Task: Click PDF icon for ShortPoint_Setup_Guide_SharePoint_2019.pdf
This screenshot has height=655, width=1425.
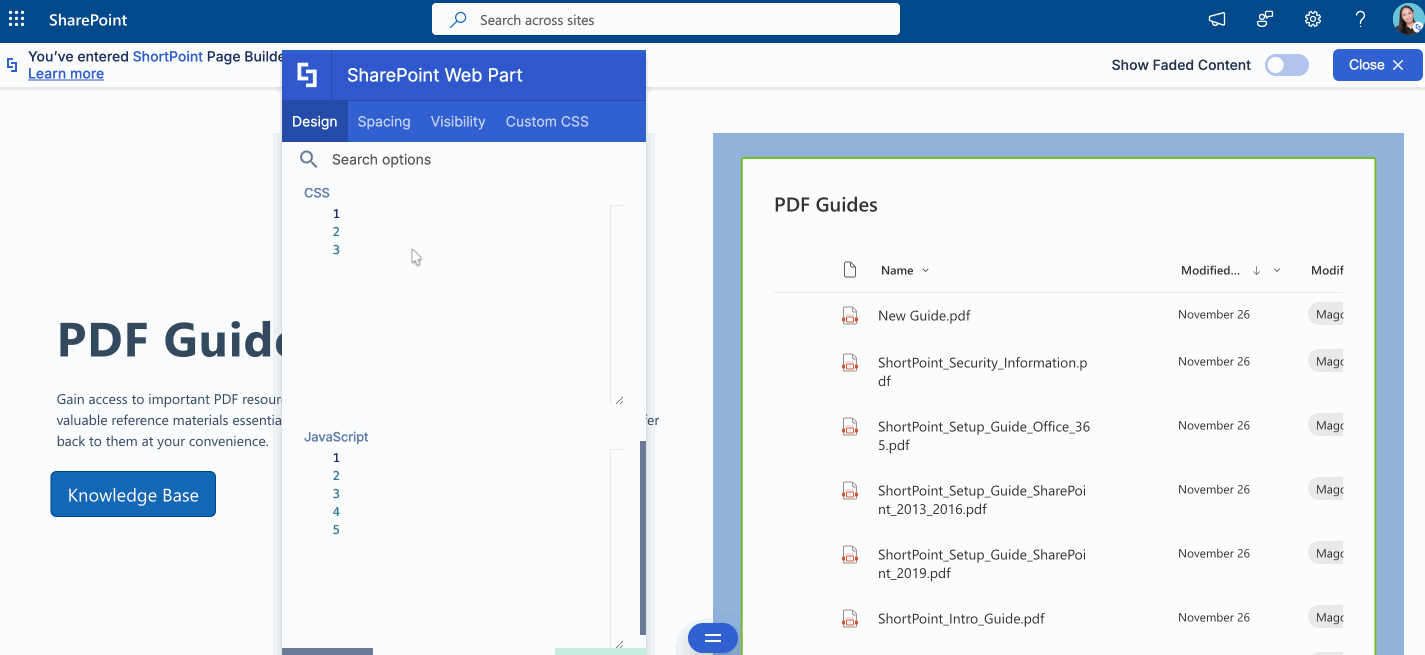Action: [x=850, y=555]
